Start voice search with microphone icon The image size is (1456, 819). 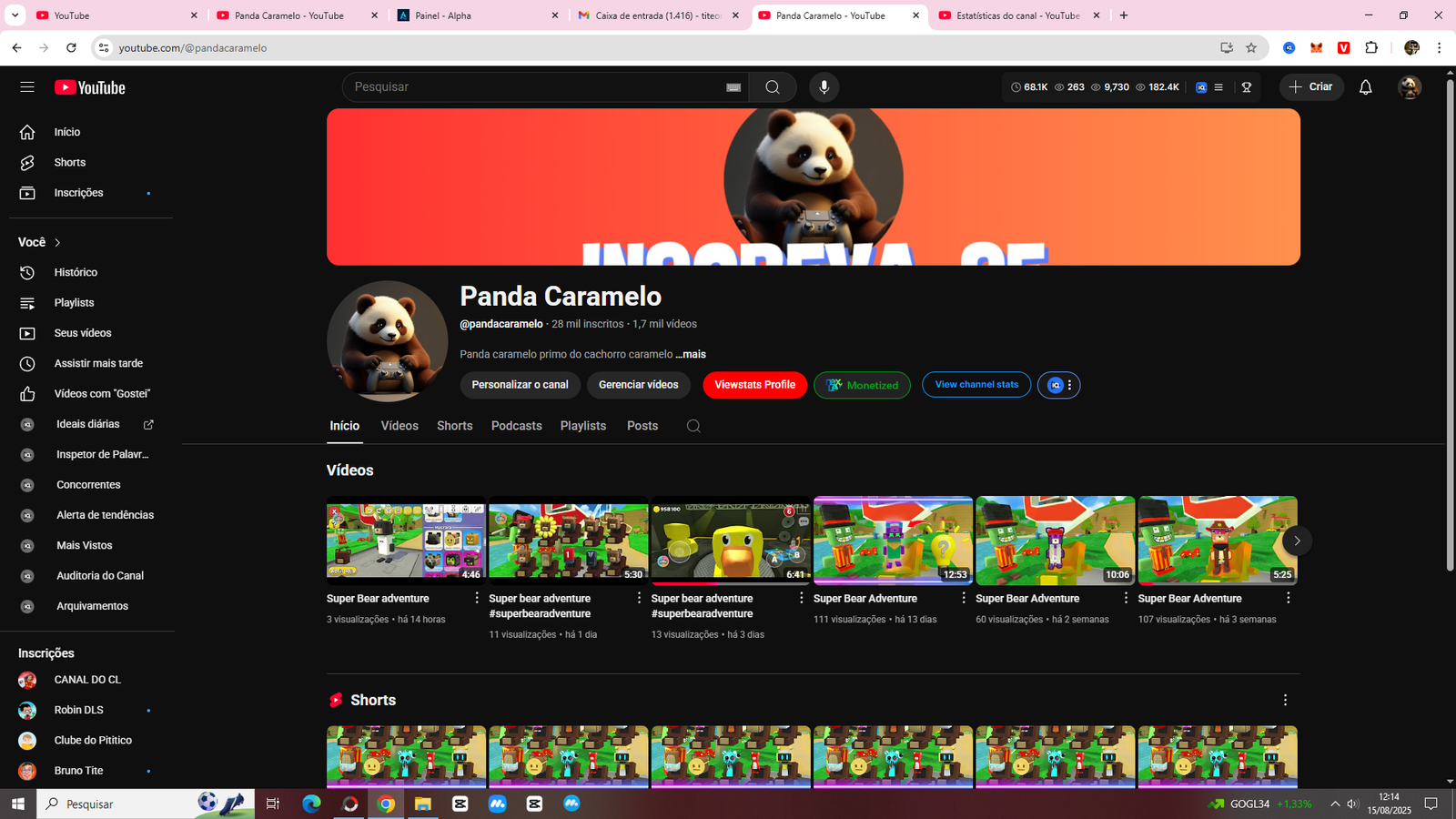pyautogui.click(x=824, y=87)
